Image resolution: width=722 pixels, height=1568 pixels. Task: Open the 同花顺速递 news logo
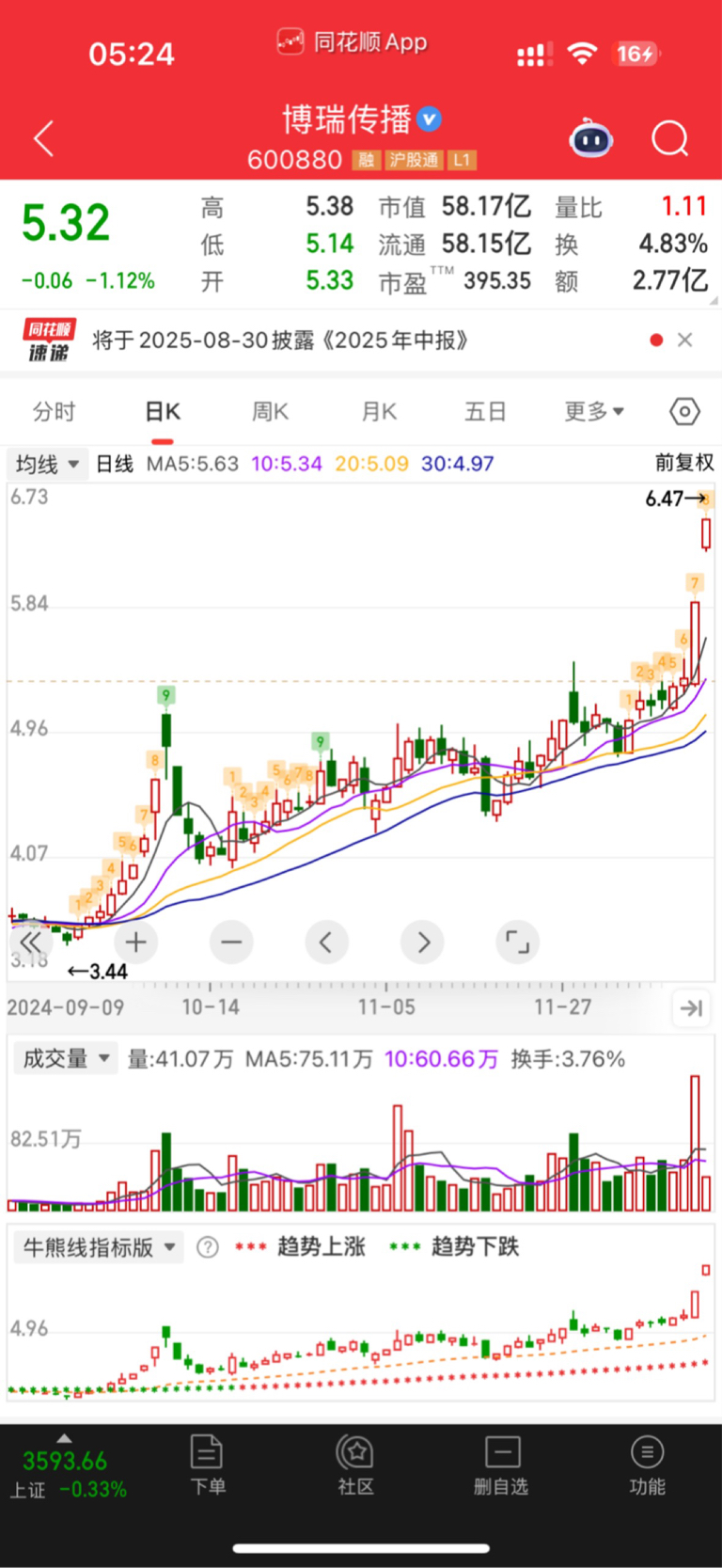(49, 340)
